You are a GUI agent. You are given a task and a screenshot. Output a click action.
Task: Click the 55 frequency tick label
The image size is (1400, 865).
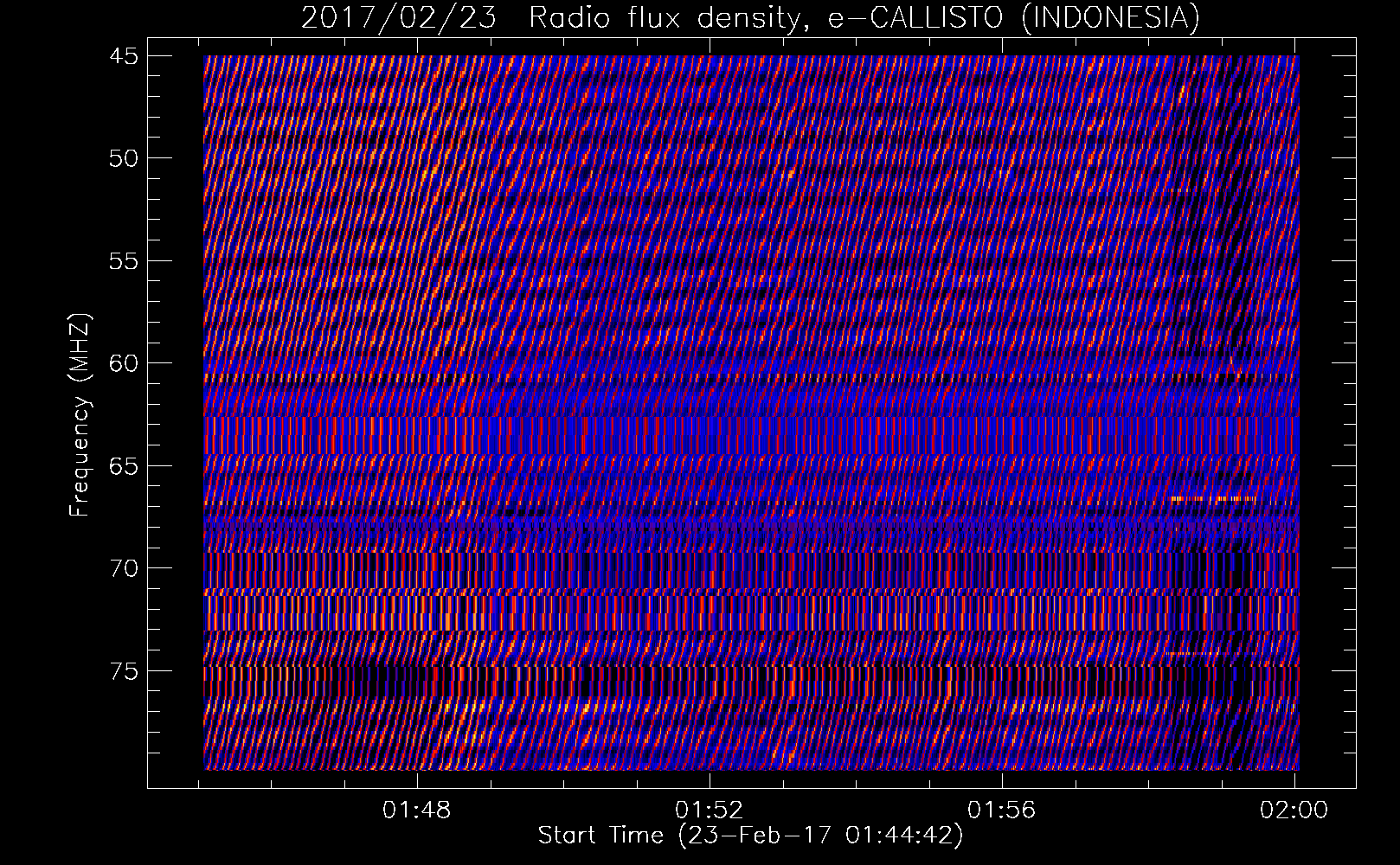pos(123,261)
